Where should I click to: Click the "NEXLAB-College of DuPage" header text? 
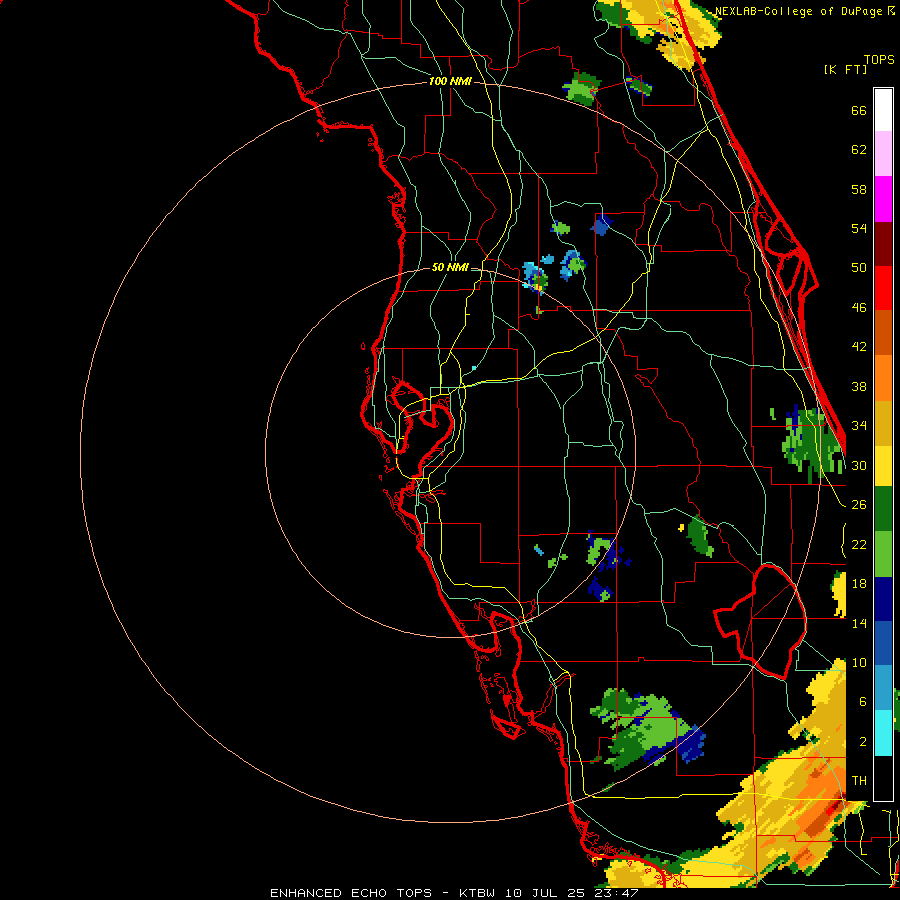tap(798, 11)
